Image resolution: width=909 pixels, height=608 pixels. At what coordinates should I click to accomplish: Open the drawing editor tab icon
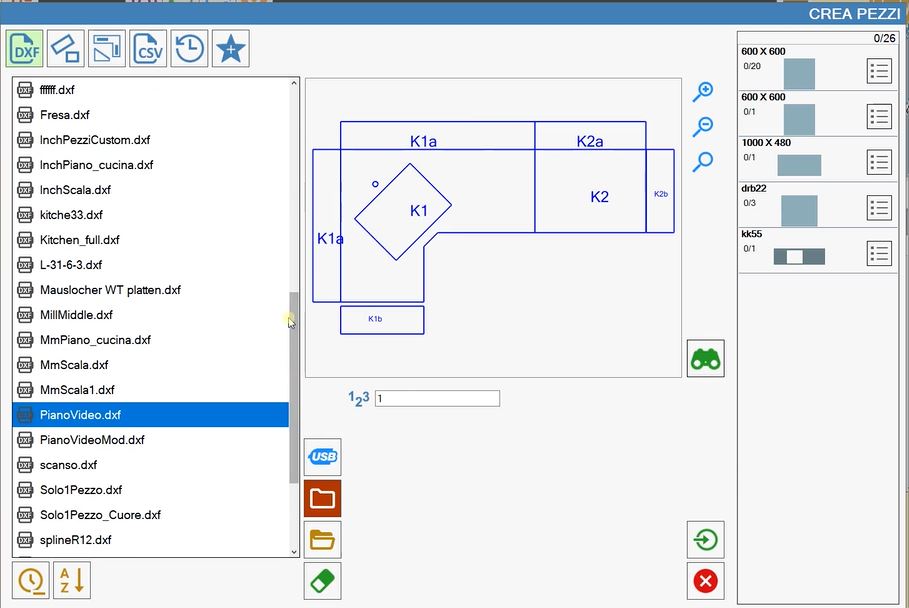107,48
